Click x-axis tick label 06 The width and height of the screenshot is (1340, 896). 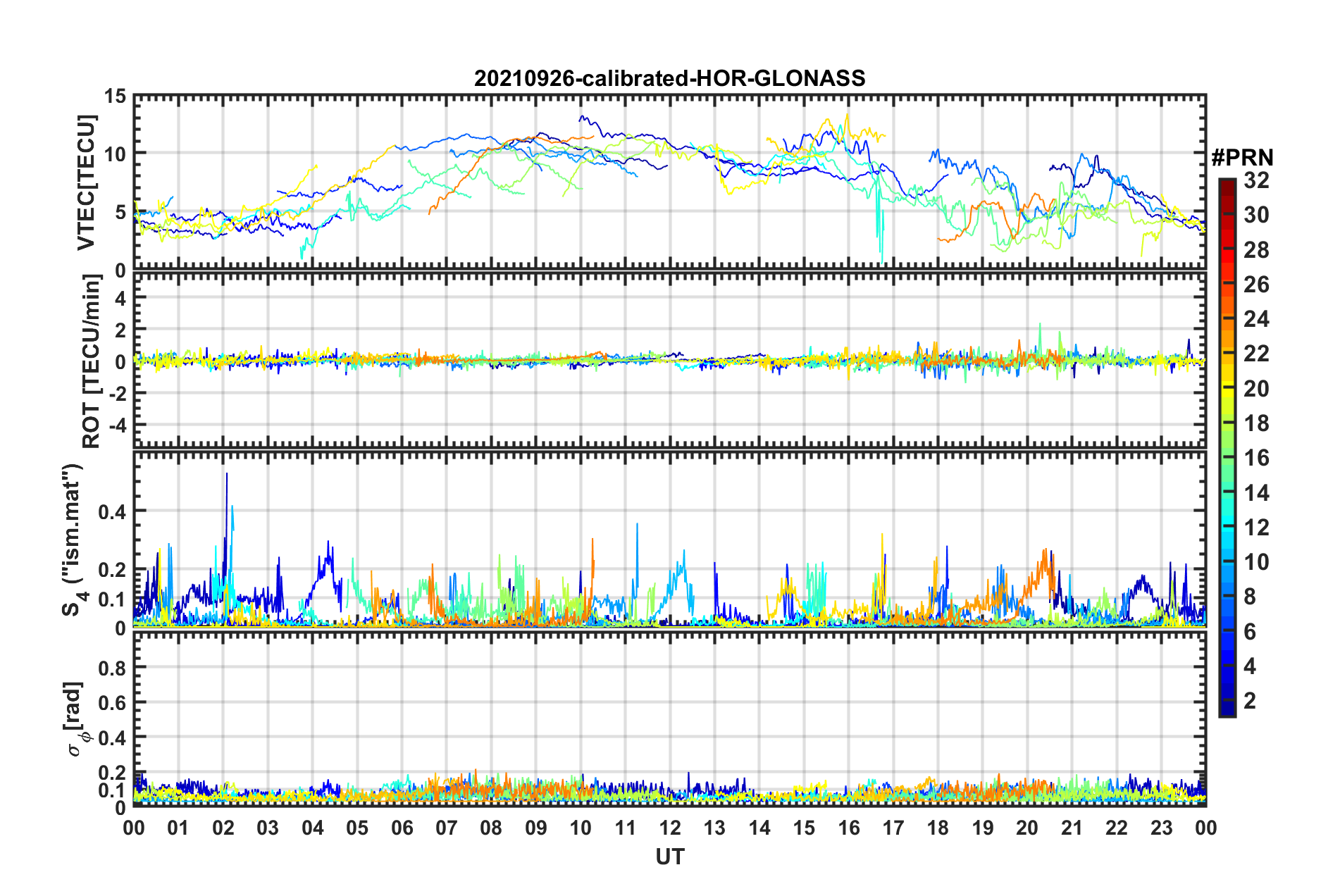402,828
